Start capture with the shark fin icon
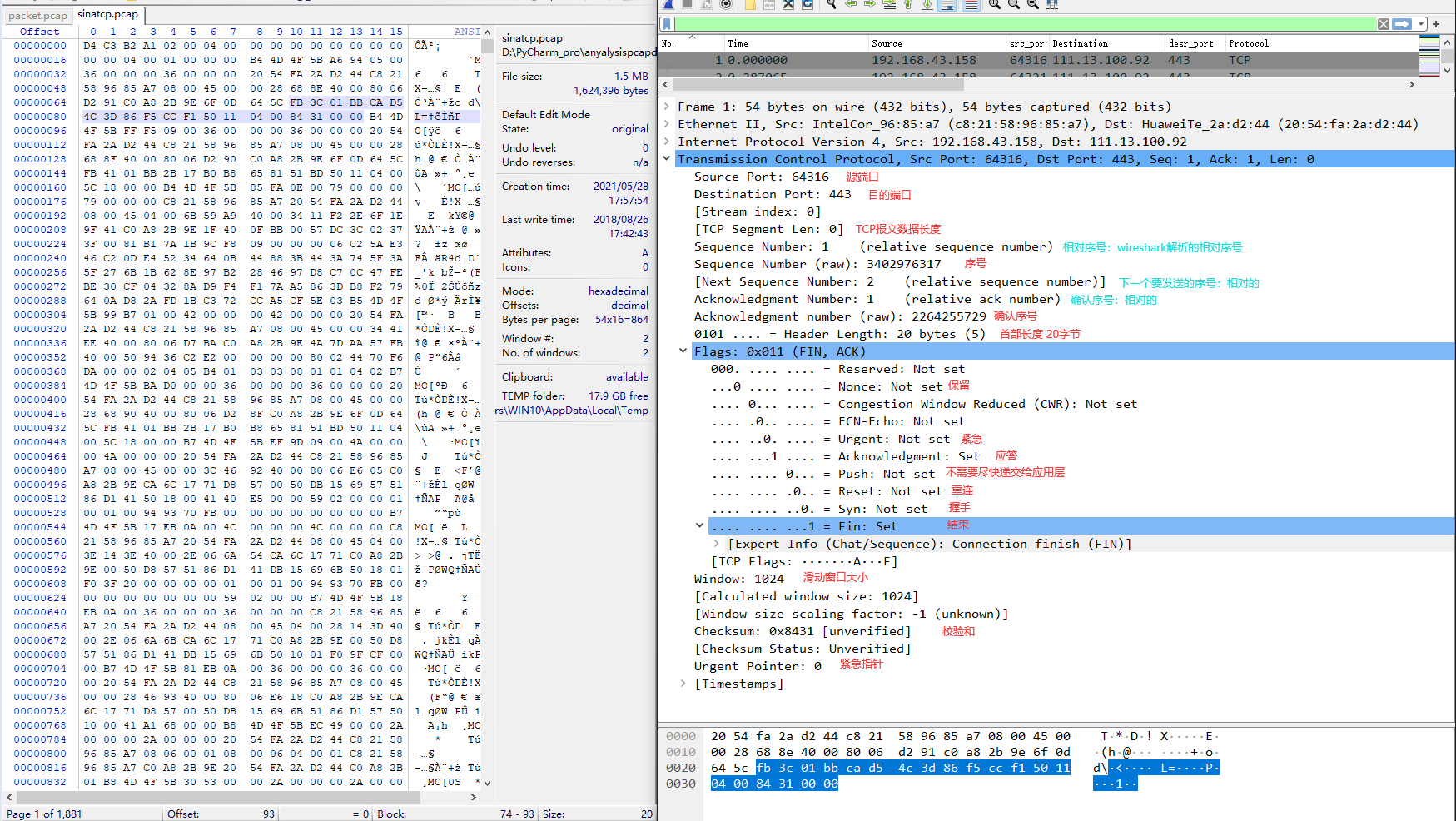The width and height of the screenshot is (1456, 821). (668, 4)
